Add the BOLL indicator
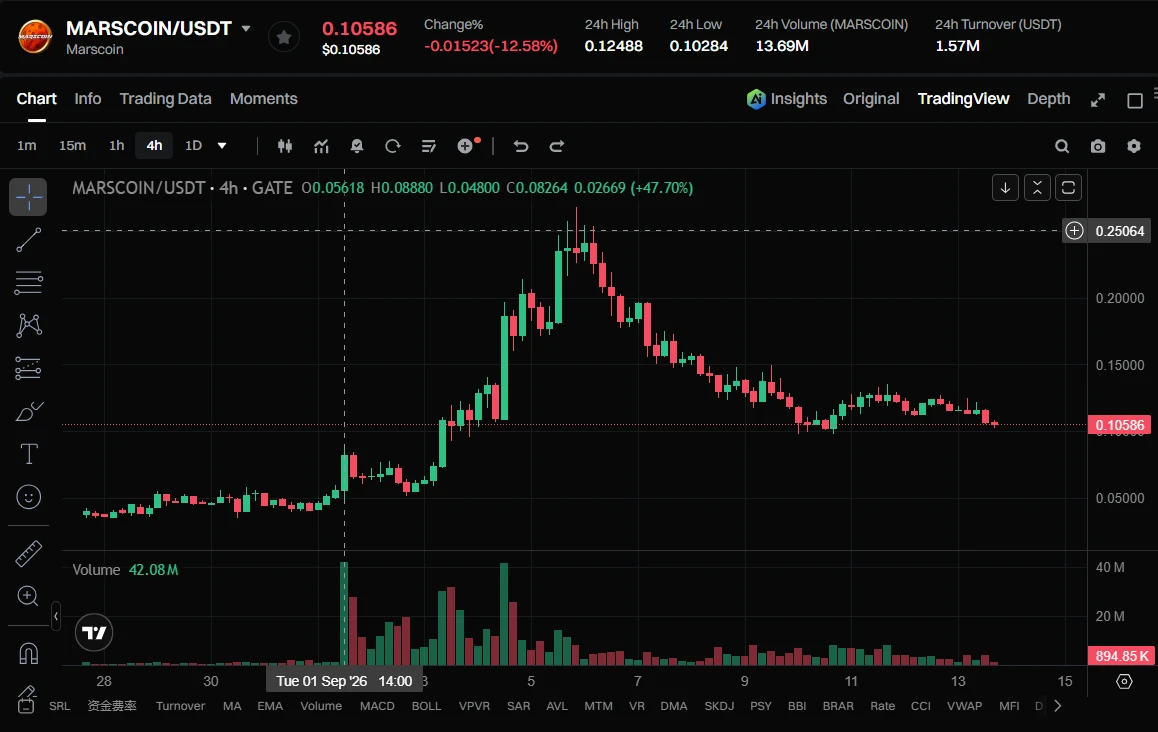 coord(426,706)
